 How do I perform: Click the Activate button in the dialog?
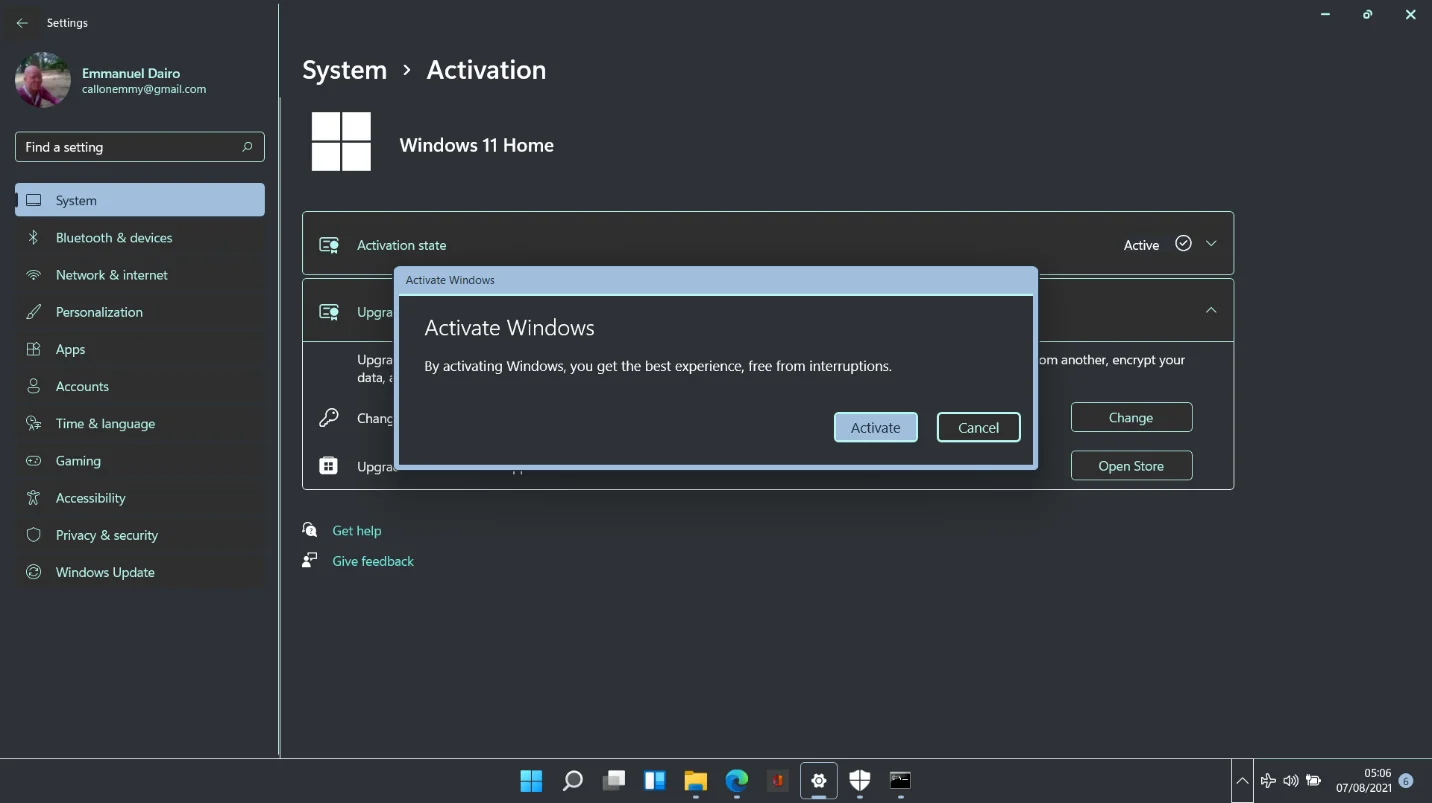point(875,427)
